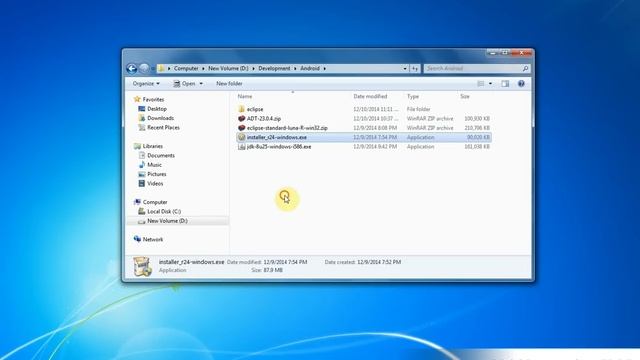Viewport: 640px width, 360px height.
Task: Click the File folder type of eclipse
Action: (x=418, y=109)
